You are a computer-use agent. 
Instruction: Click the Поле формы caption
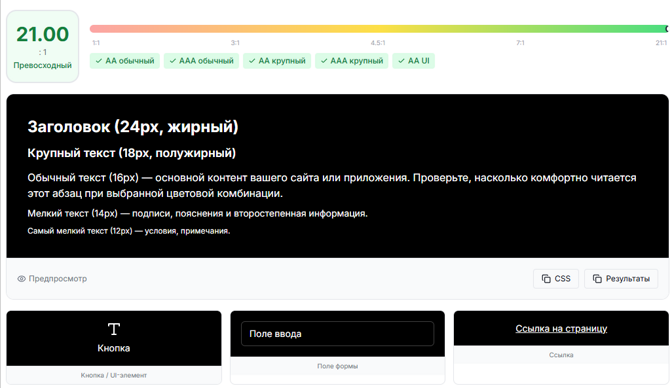(x=338, y=366)
